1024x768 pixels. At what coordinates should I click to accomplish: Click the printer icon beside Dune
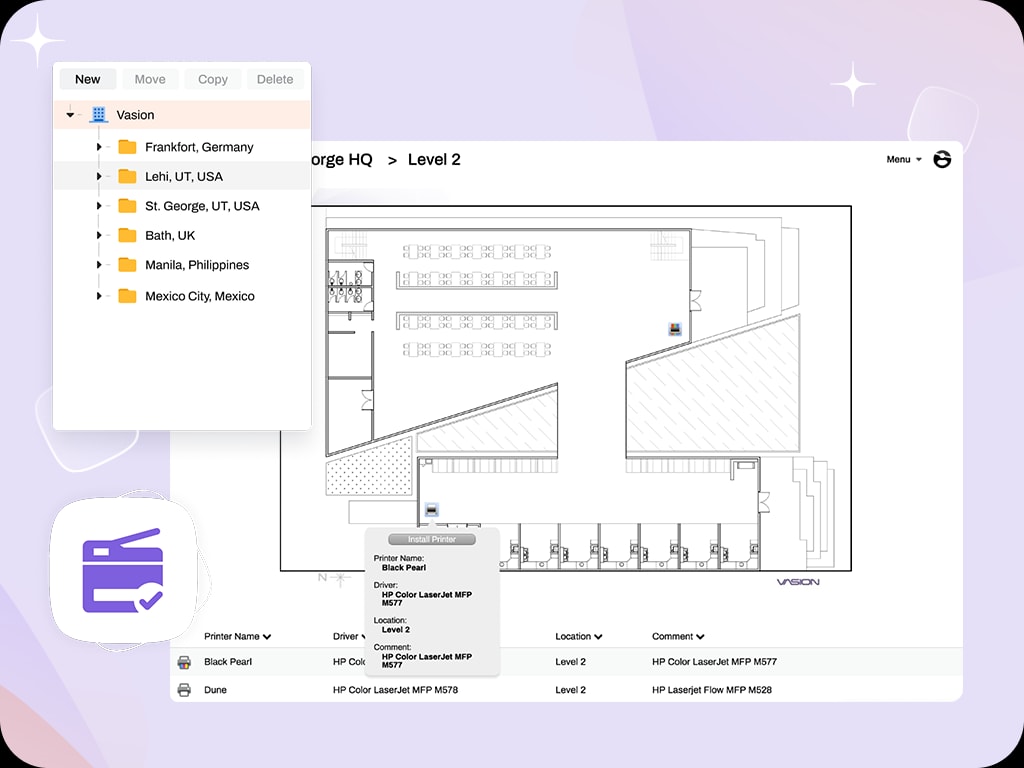184,690
